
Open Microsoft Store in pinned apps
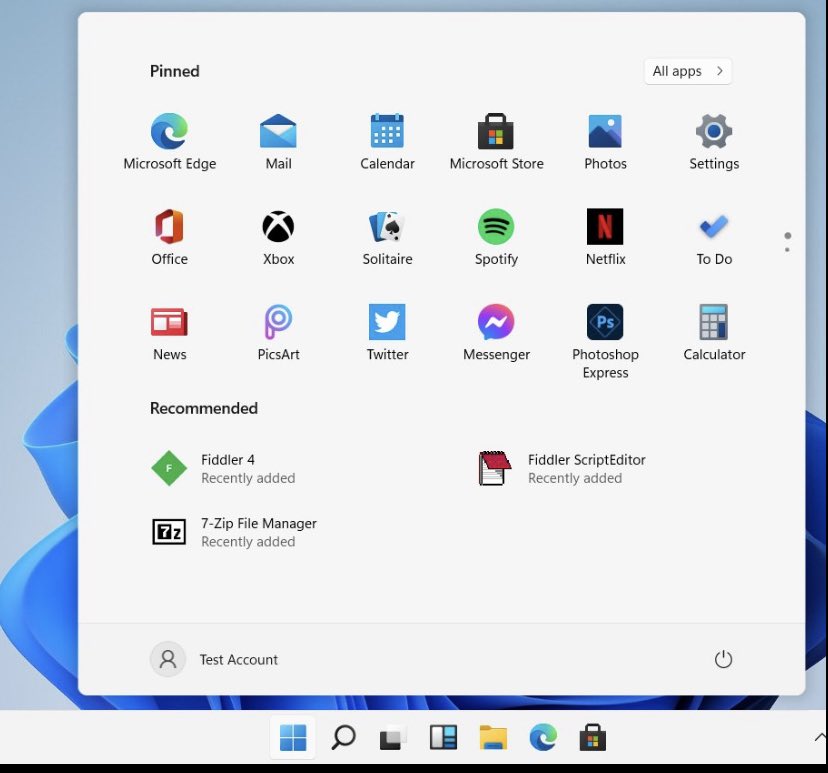coord(496,142)
